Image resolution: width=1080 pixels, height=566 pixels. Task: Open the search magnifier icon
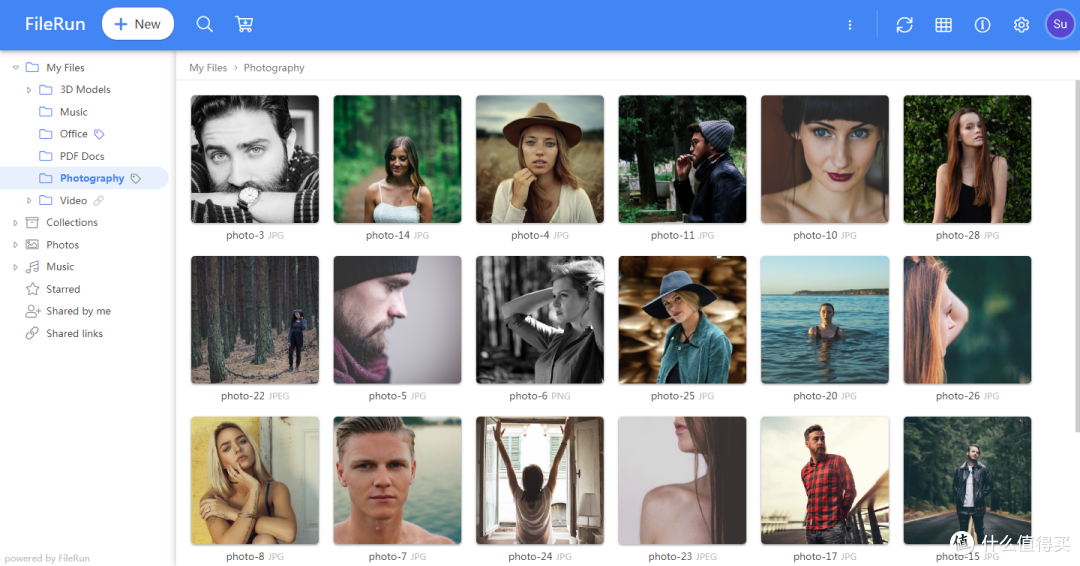(x=205, y=24)
